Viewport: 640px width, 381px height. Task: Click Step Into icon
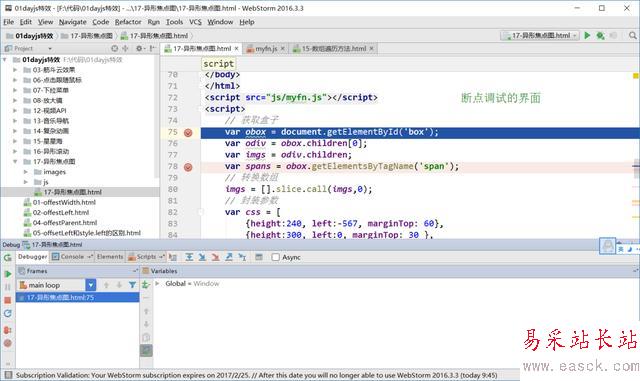click(x=202, y=257)
